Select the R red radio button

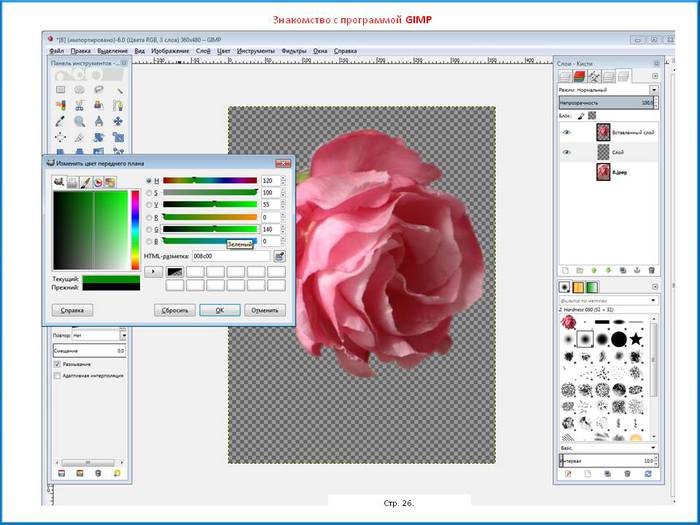click(149, 217)
